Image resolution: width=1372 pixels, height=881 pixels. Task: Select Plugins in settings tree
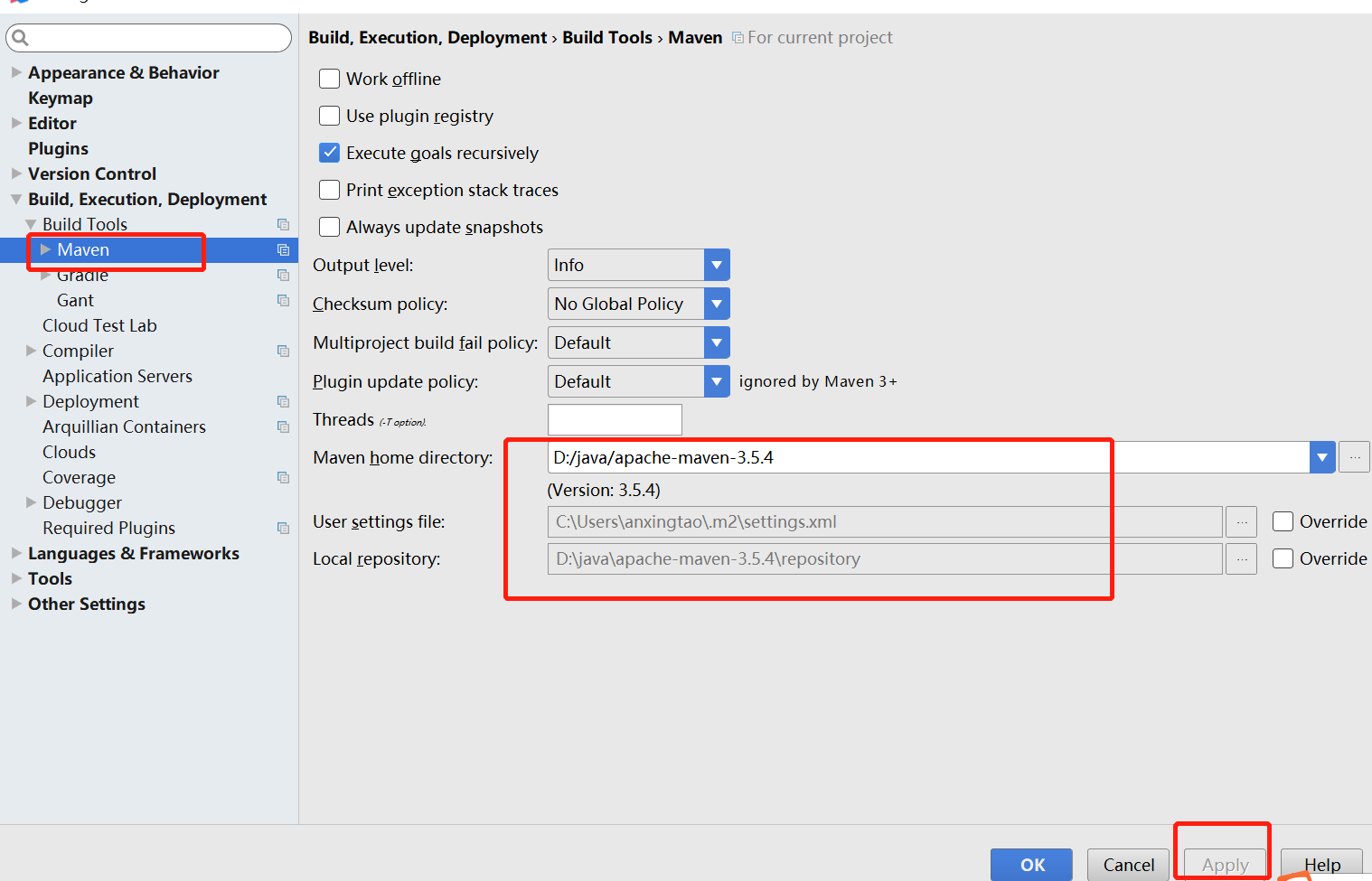click(x=58, y=148)
